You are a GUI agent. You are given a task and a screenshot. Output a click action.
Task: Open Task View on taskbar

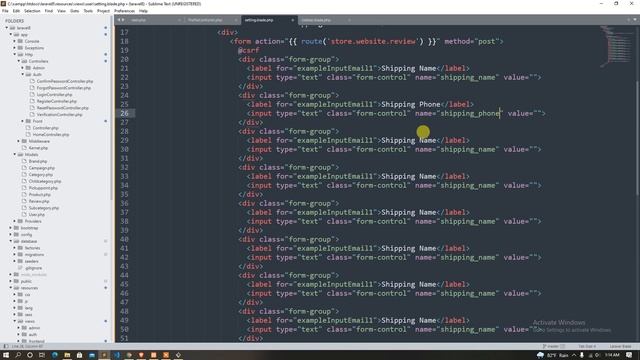[42, 355]
